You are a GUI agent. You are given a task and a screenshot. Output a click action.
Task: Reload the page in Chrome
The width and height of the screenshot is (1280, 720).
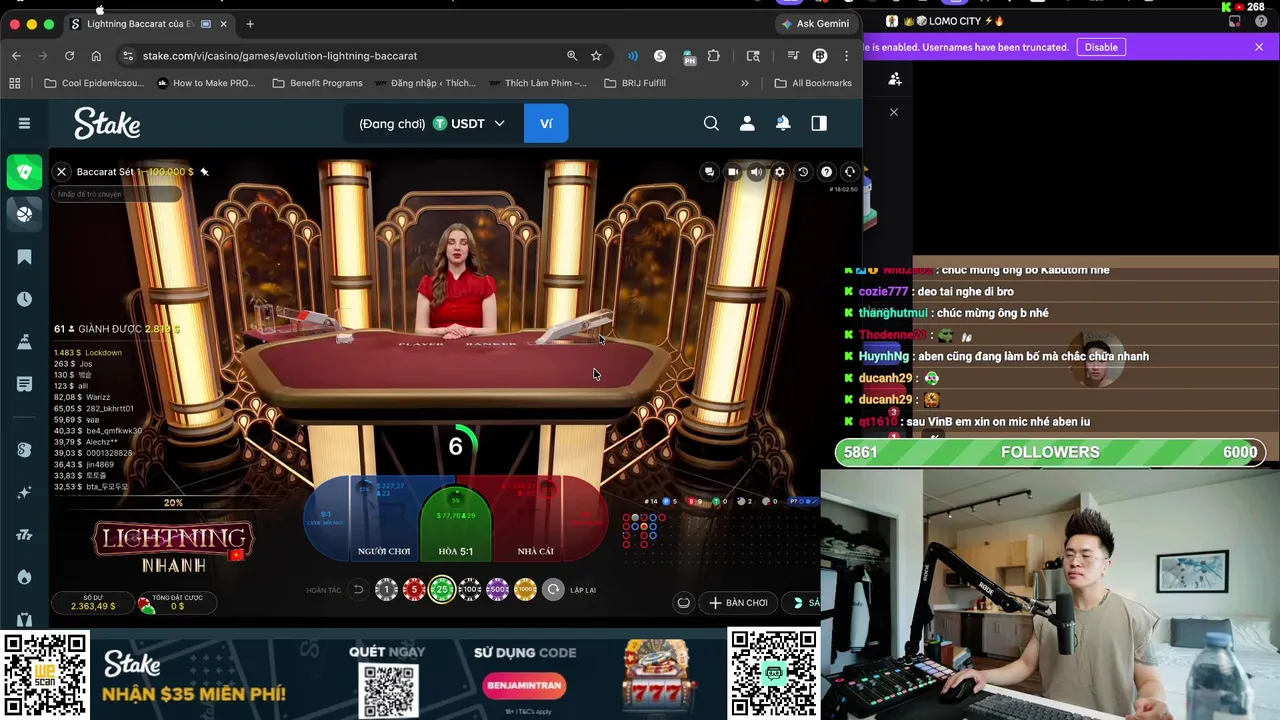tap(69, 56)
